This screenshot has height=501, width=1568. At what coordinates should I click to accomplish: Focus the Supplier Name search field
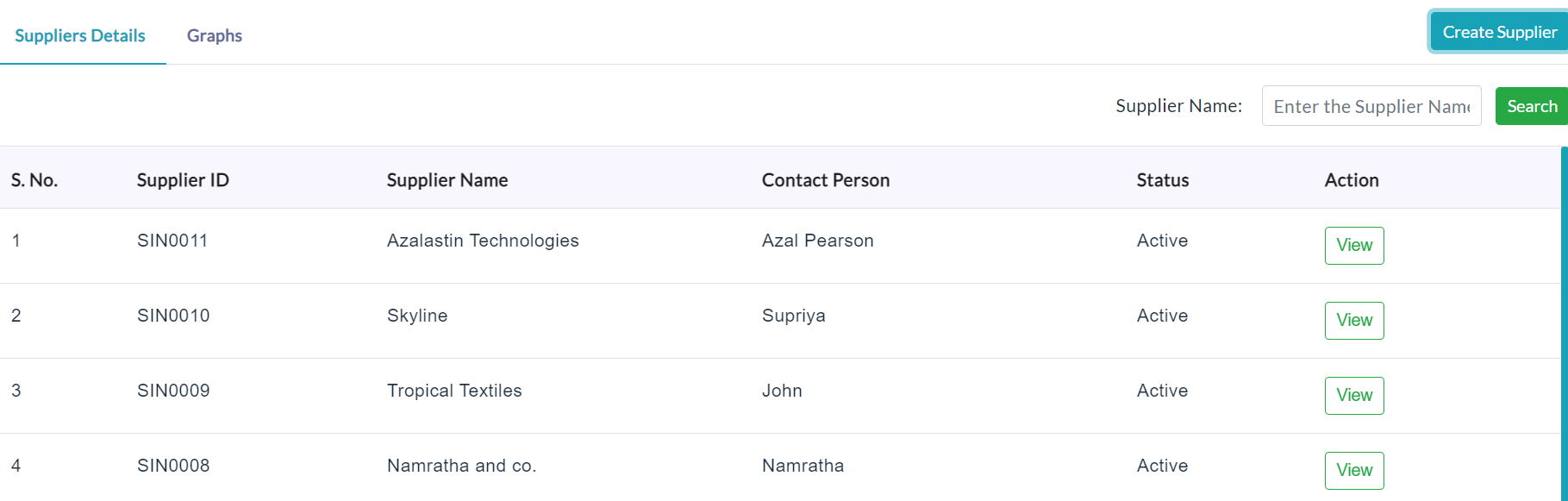tap(1371, 106)
